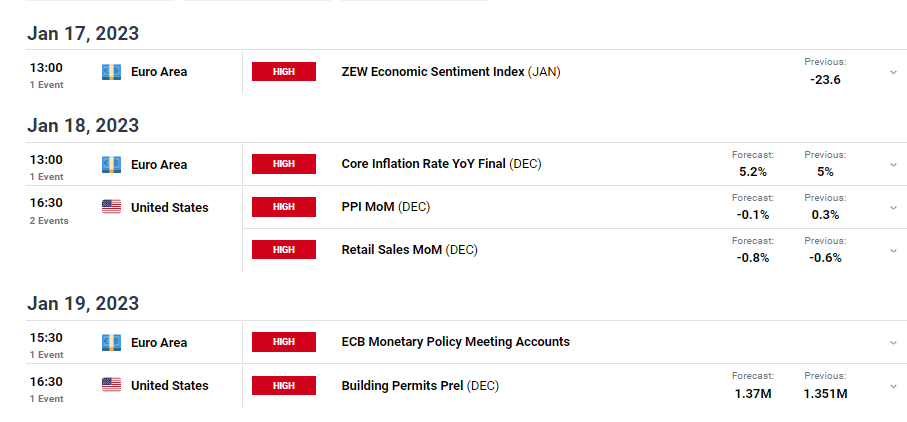Click the HIGH badge for PPI MoM
This screenshot has width=907, height=422.
click(284, 207)
